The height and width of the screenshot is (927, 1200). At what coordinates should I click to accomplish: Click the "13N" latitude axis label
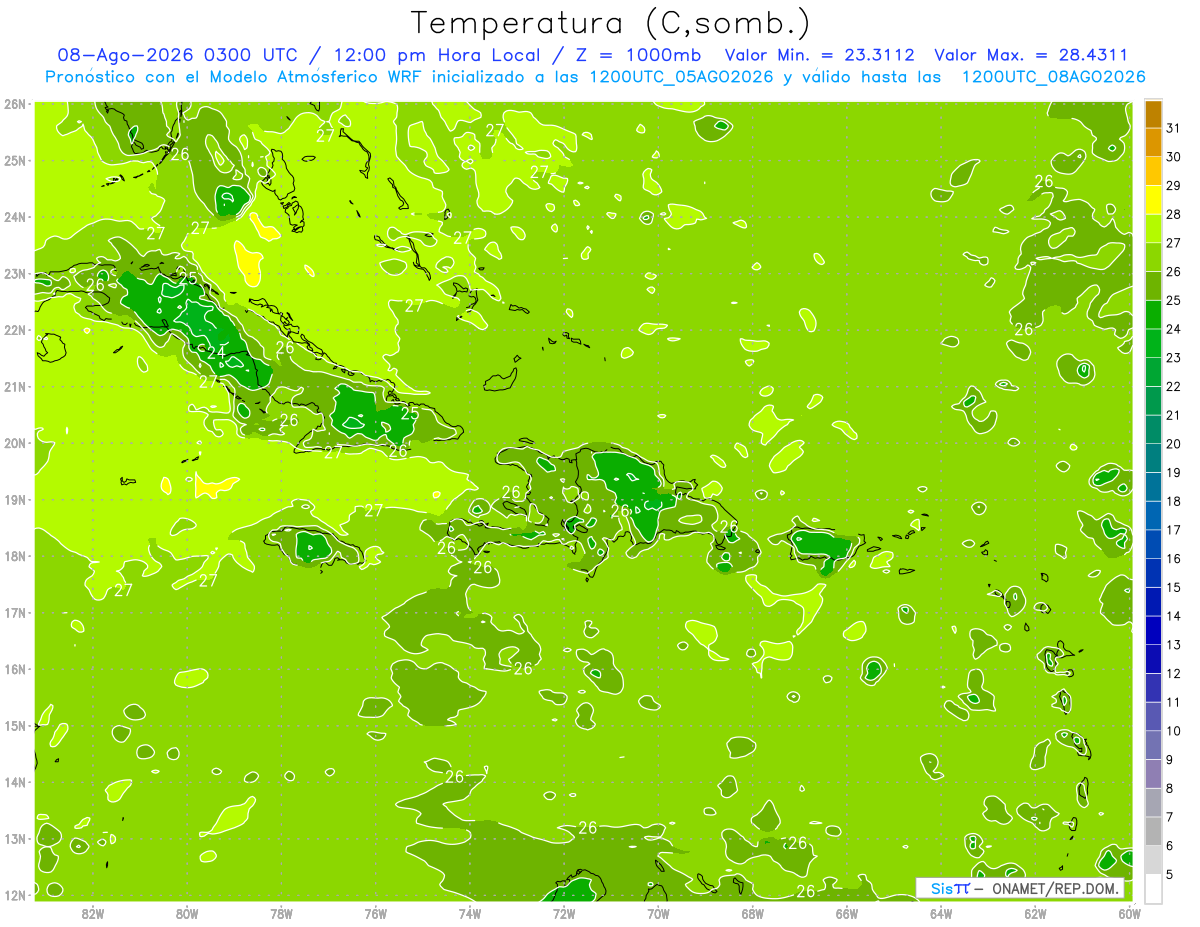click(x=14, y=839)
